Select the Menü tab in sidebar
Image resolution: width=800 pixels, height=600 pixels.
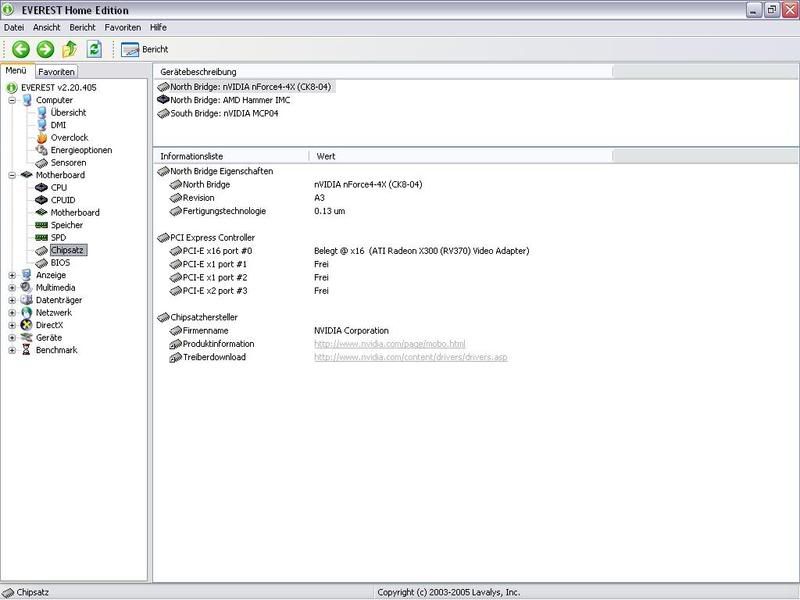click(16, 71)
